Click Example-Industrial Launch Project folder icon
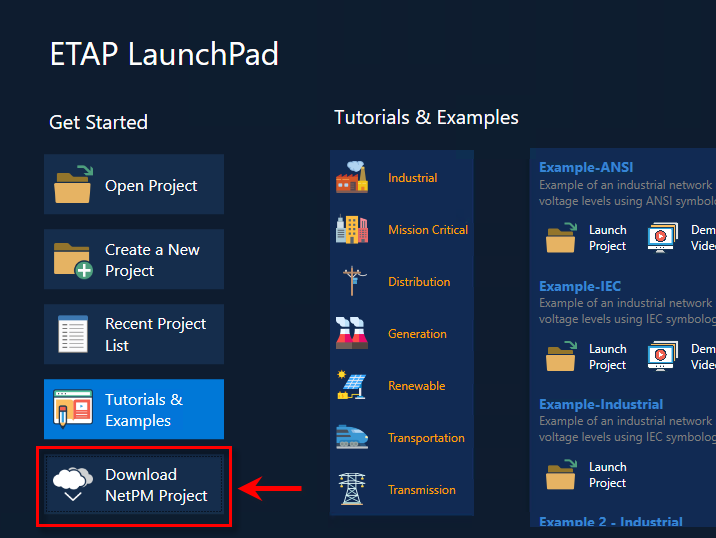716x538 pixels. pos(561,475)
